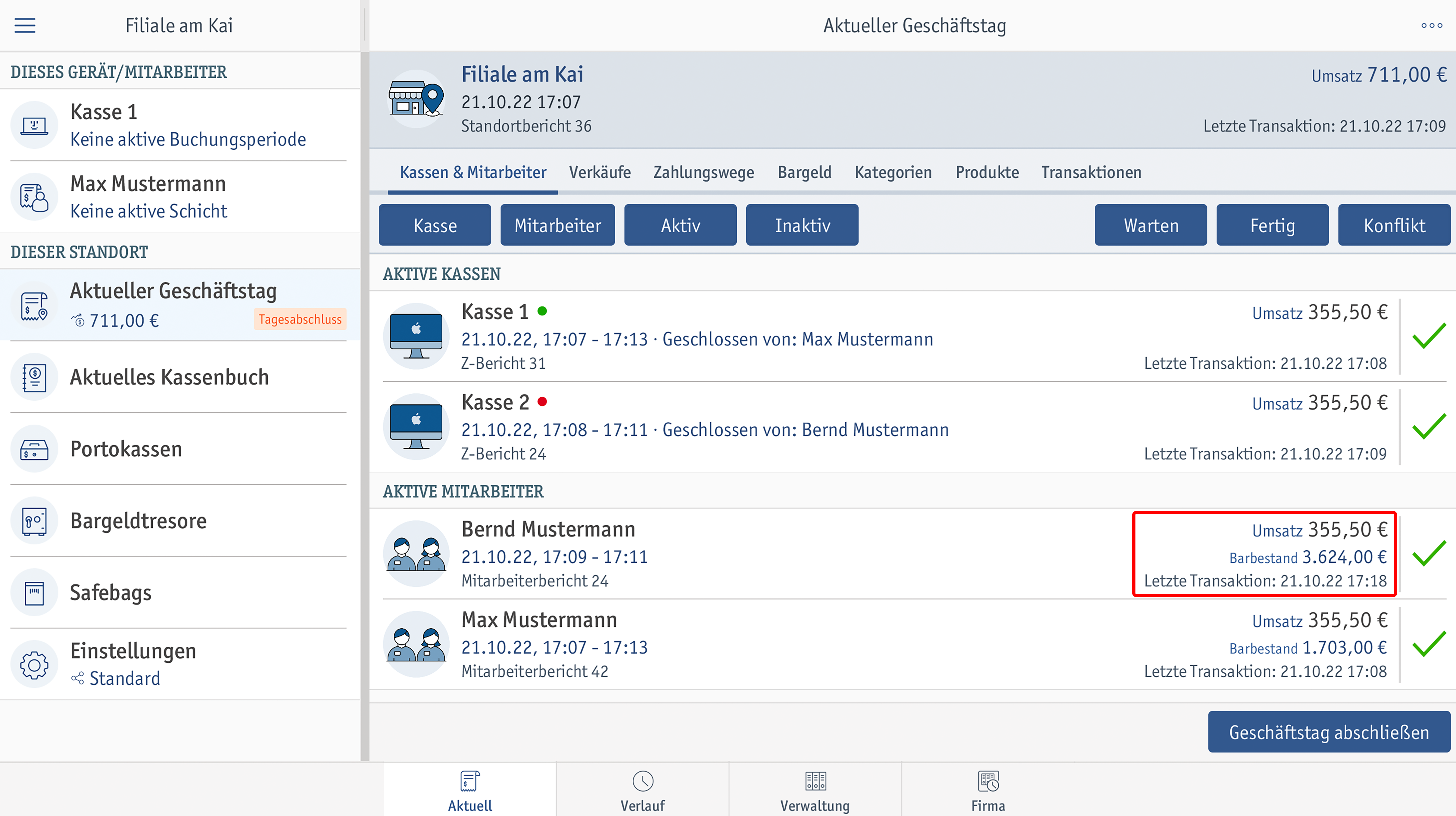
Task: Toggle the Aktiv filter button
Action: [x=680, y=225]
